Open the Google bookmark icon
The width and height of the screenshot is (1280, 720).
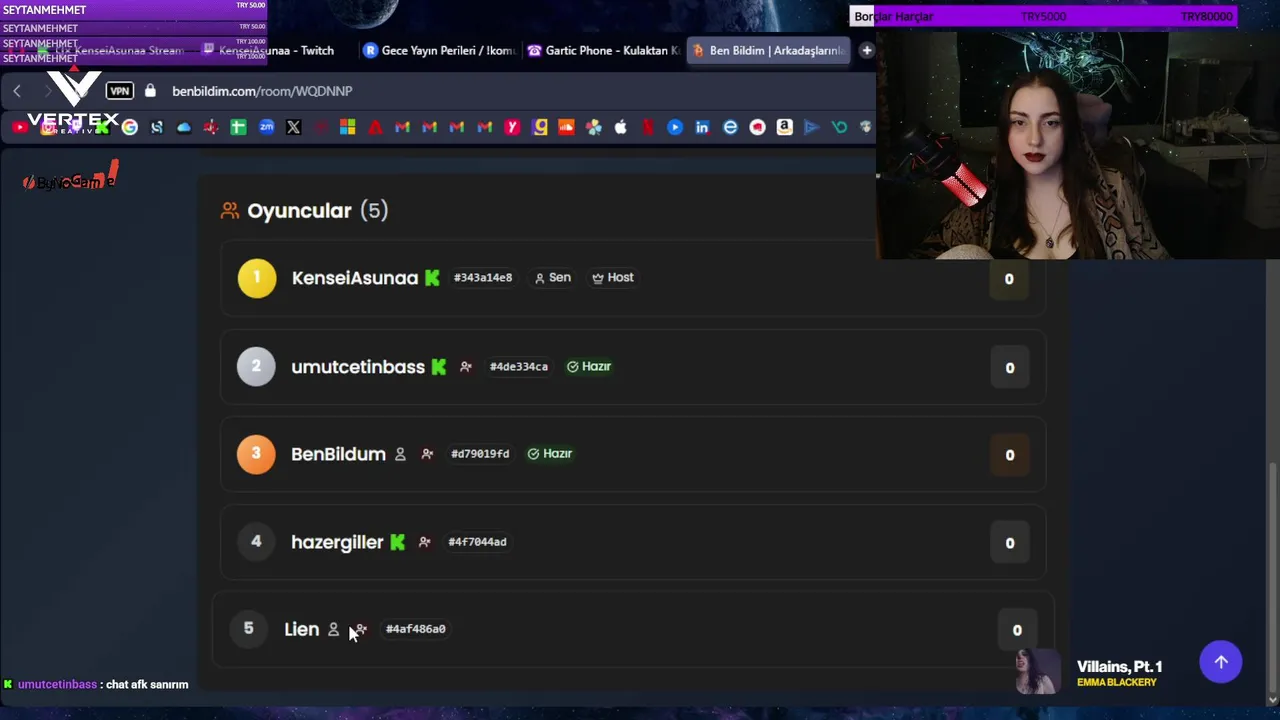[129, 127]
